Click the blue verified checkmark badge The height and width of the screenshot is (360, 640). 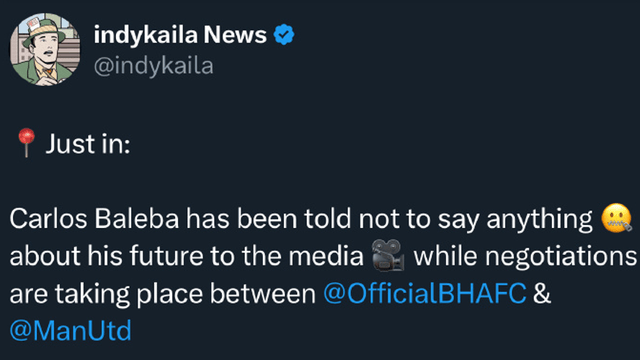284,35
